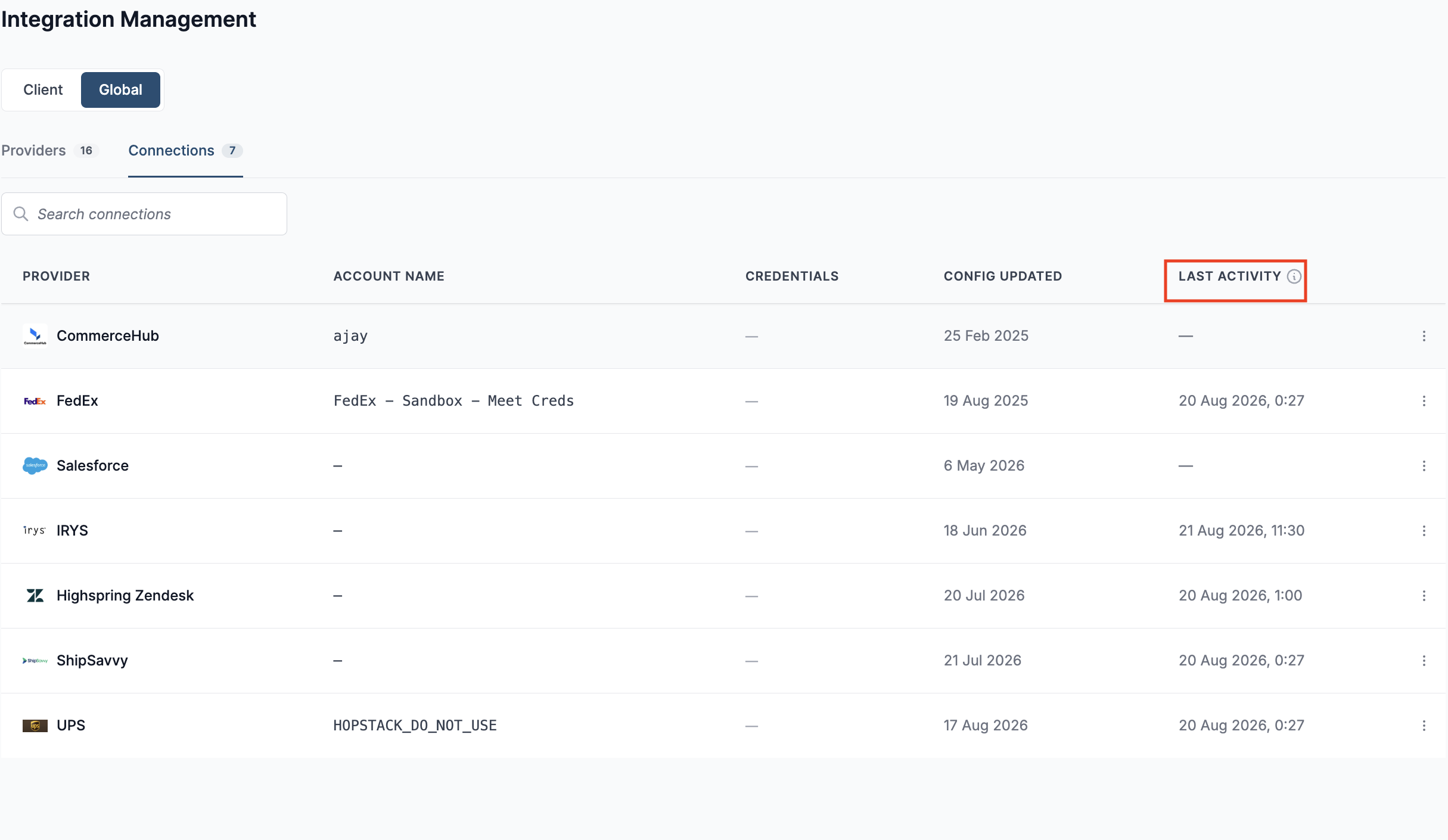1448x840 pixels.
Task: Switch to the Client scope
Action: coord(43,90)
